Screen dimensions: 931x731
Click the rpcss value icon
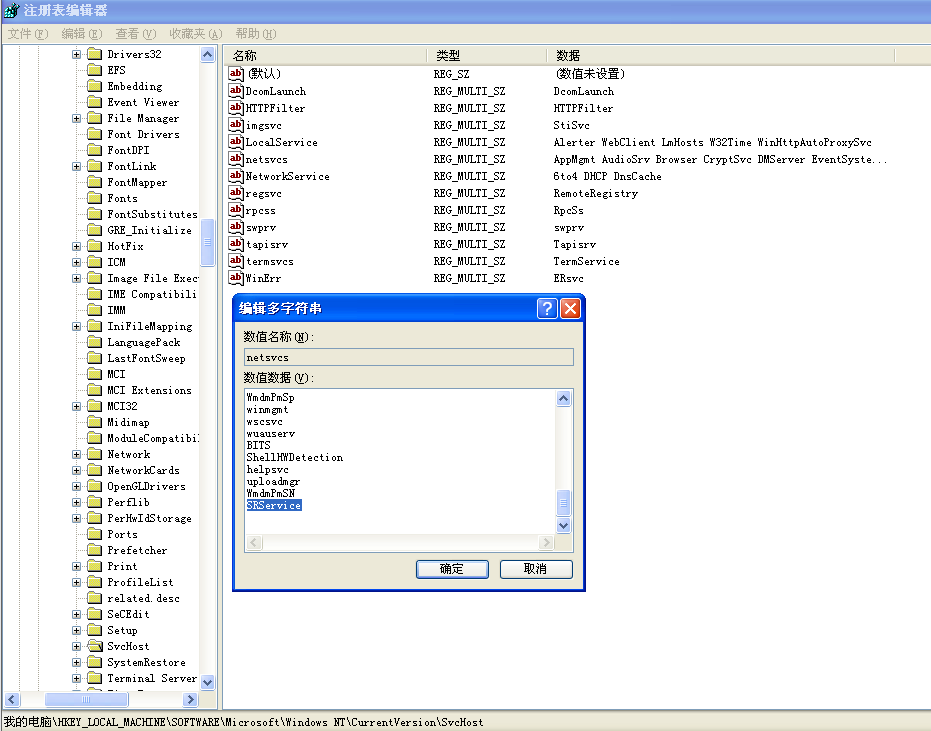(236, 210)
